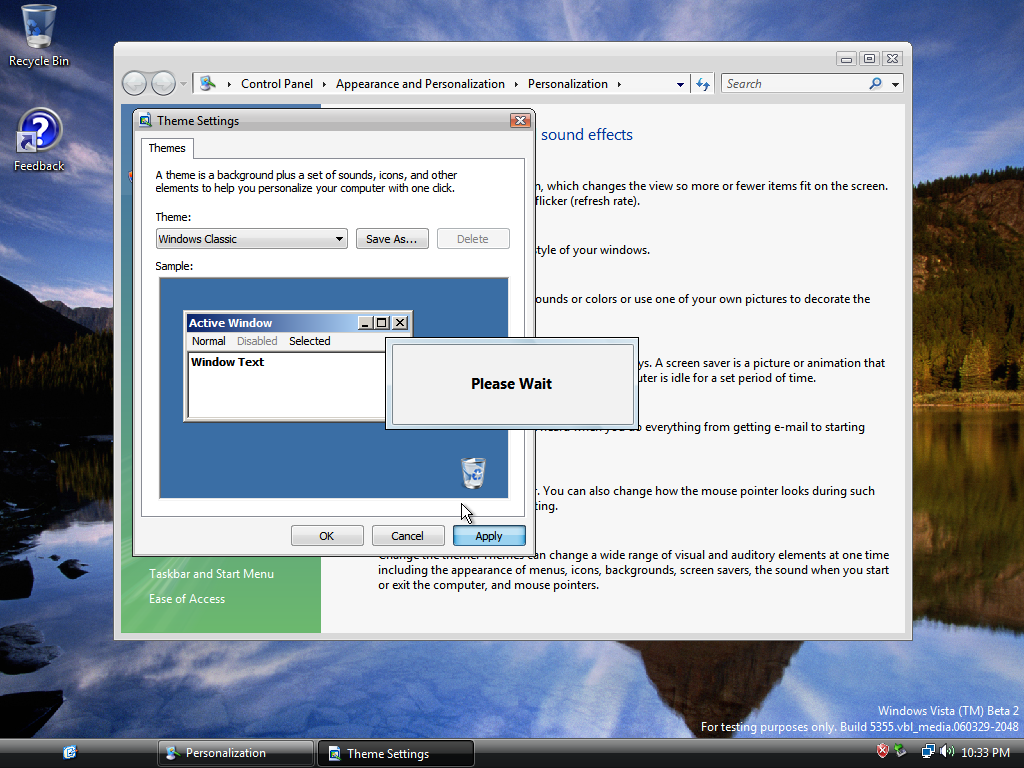Click the Apply button
The height and width of the screenshot is (768, 1024).
pyautogui.click(x=489, y=536)
